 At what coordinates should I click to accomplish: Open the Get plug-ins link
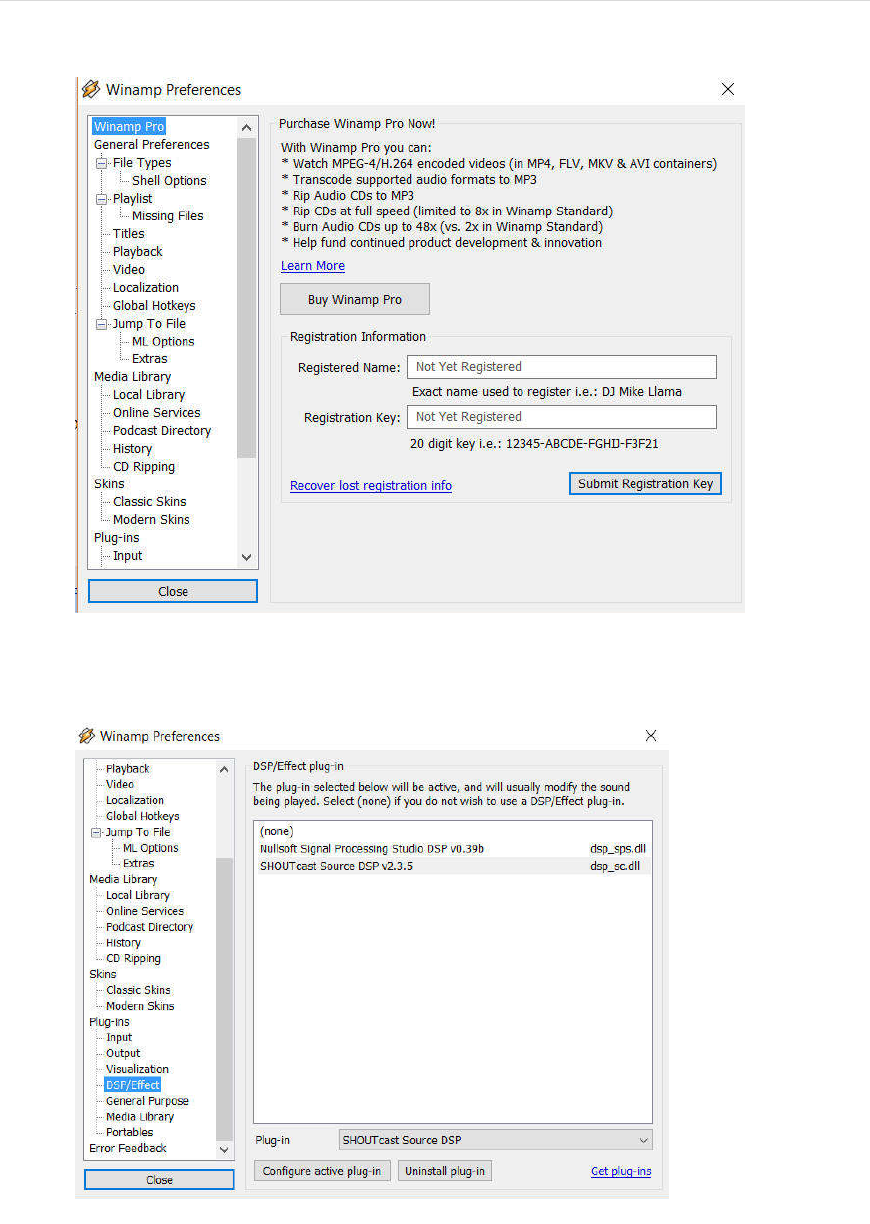(x=621, y=1172)
